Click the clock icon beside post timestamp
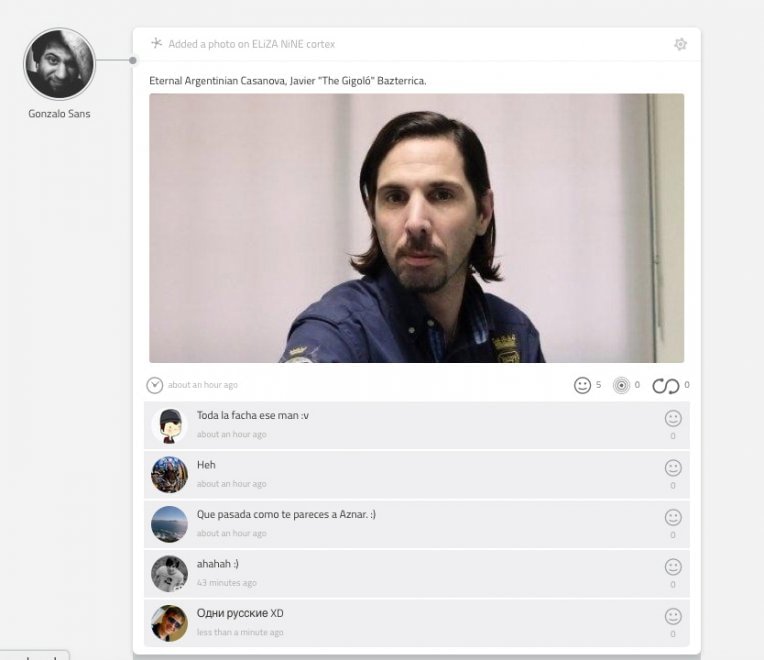 click(x=154, y=385)
